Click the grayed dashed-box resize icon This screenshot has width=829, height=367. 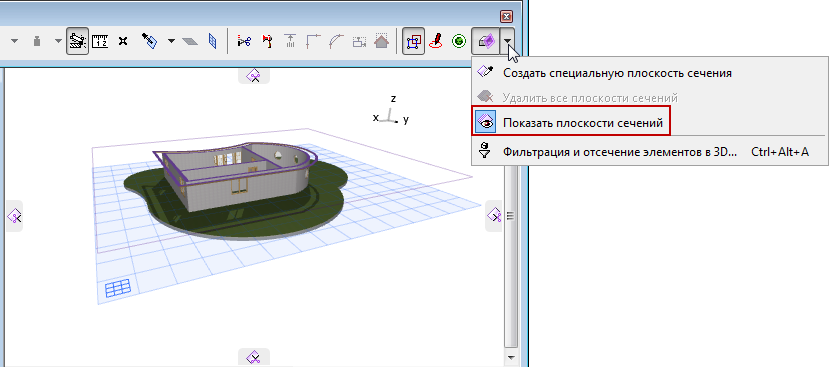(x=360, y=41)
